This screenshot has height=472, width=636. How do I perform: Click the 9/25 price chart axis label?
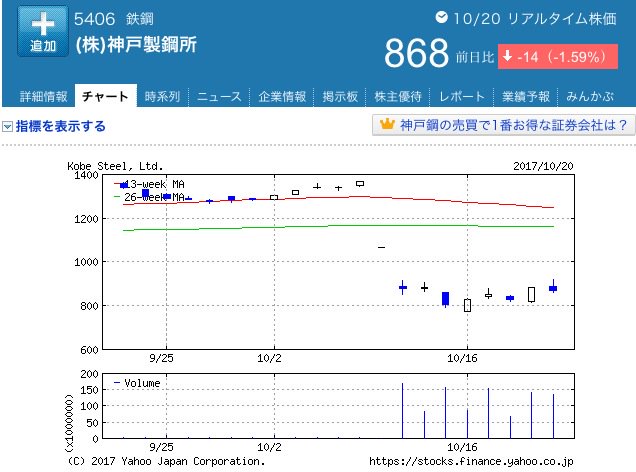click(x=161, y=358)
